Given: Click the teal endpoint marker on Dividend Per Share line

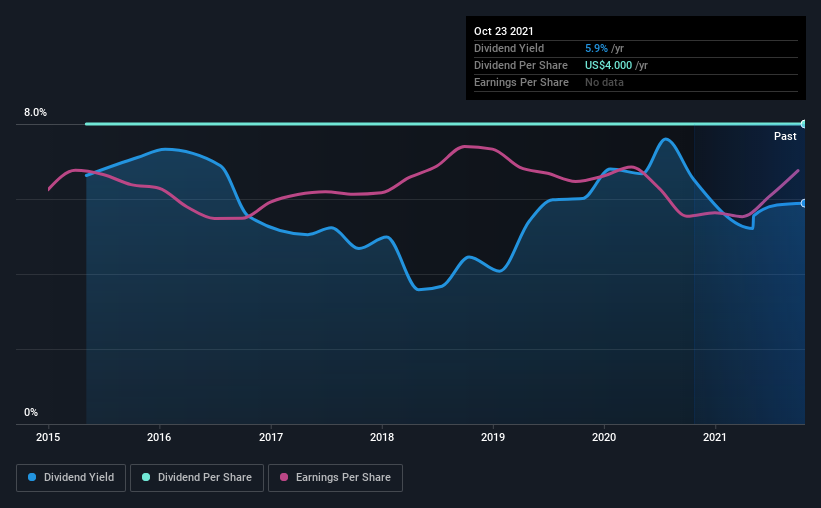Looking at the screenshot, I should tap(803, 124).
